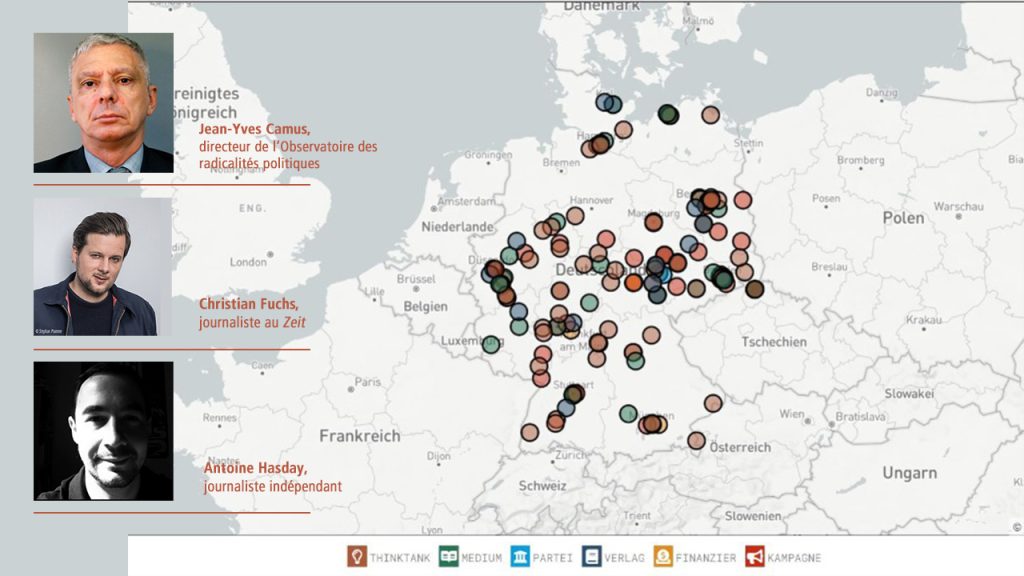Click the Frankreich country label on map
Viewport: 1024px width, 576px height.
359,436
